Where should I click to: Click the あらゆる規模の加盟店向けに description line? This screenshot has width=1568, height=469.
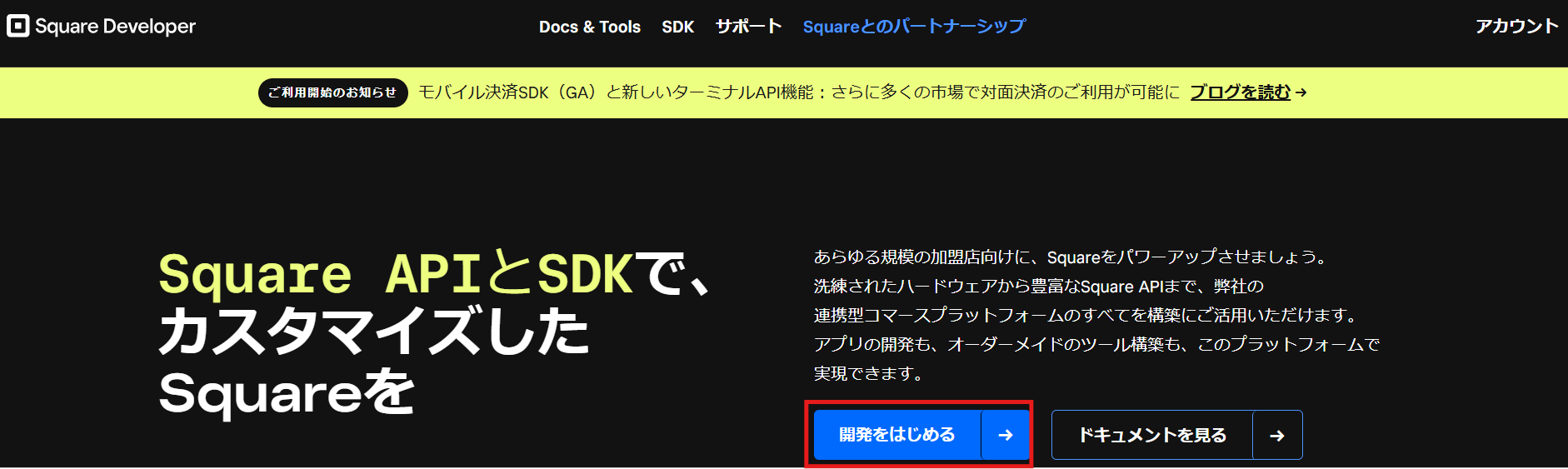pos(1071,257)
